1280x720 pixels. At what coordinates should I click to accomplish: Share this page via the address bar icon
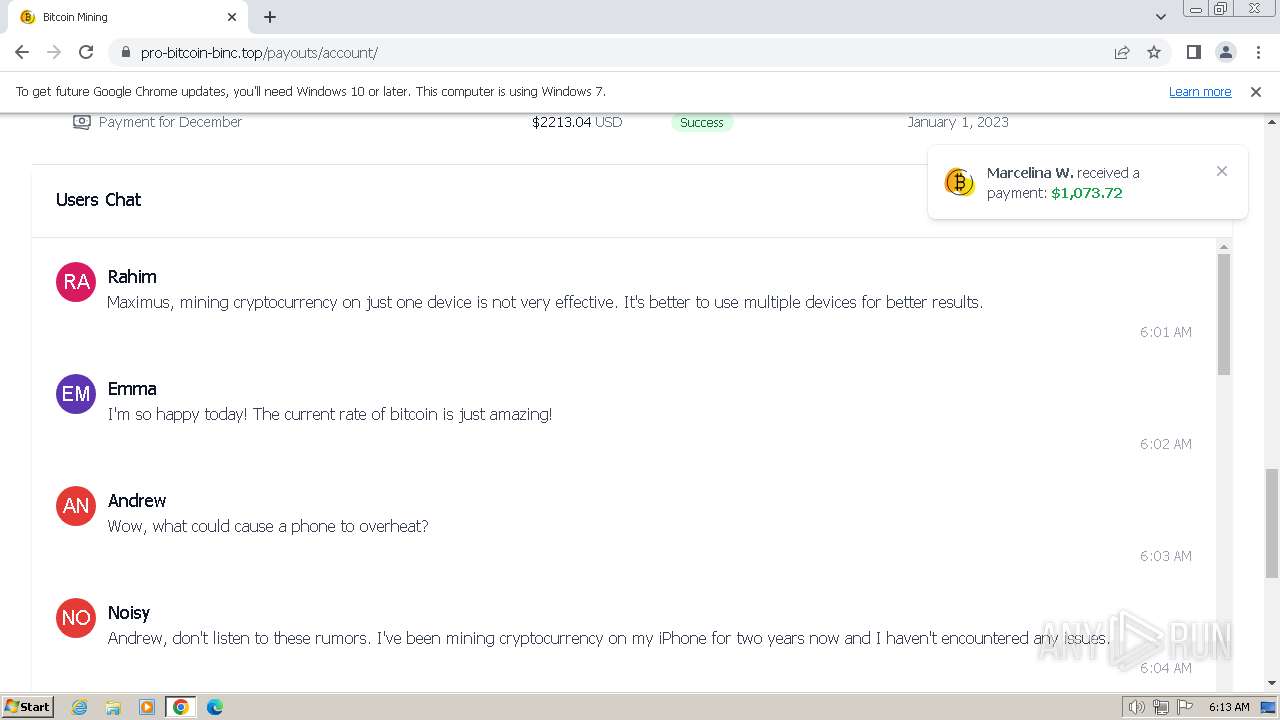1122,52
